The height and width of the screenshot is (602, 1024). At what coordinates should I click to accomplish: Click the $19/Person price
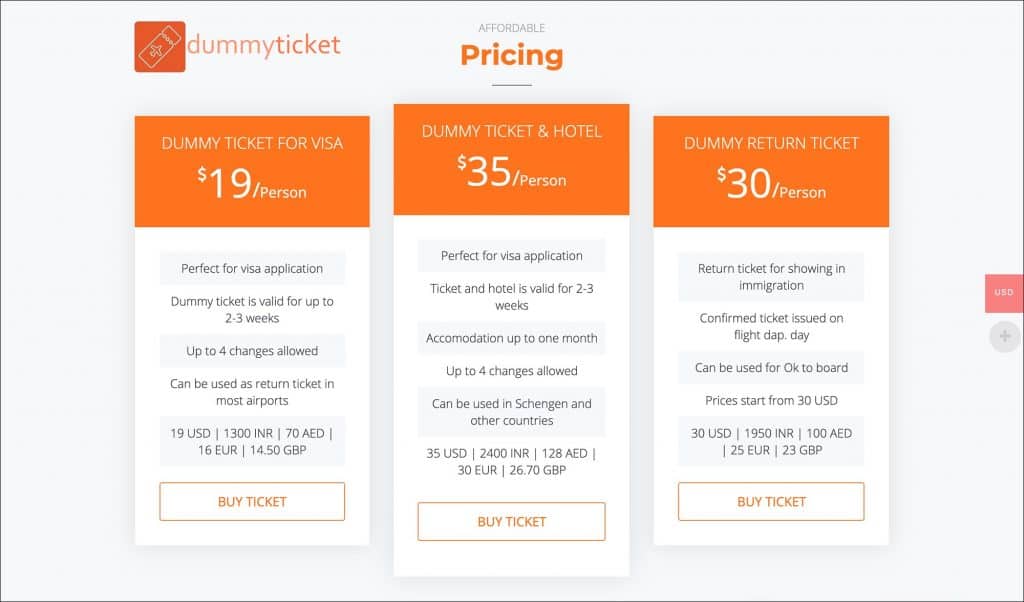pyautogui.click(x=252, y=183)
